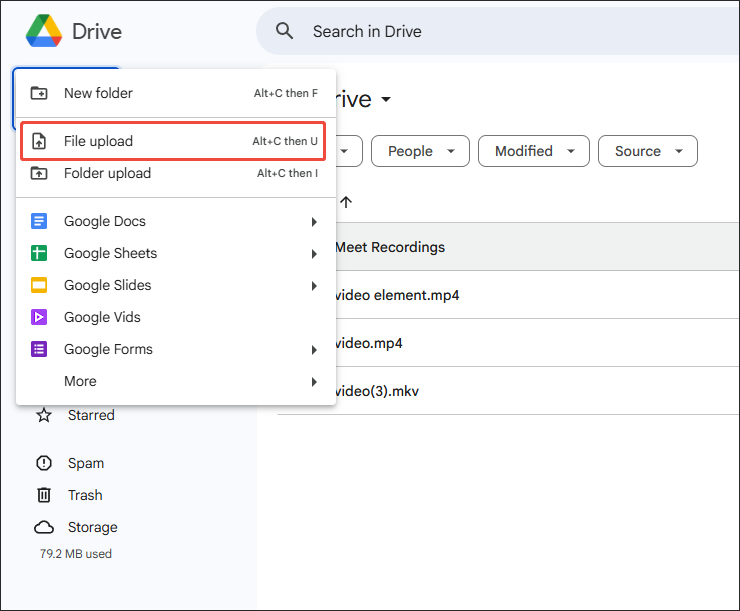This screenshot has width=740, height=611.
Task: Select Google Vids from the menu
Action: (x=102, y=317)
